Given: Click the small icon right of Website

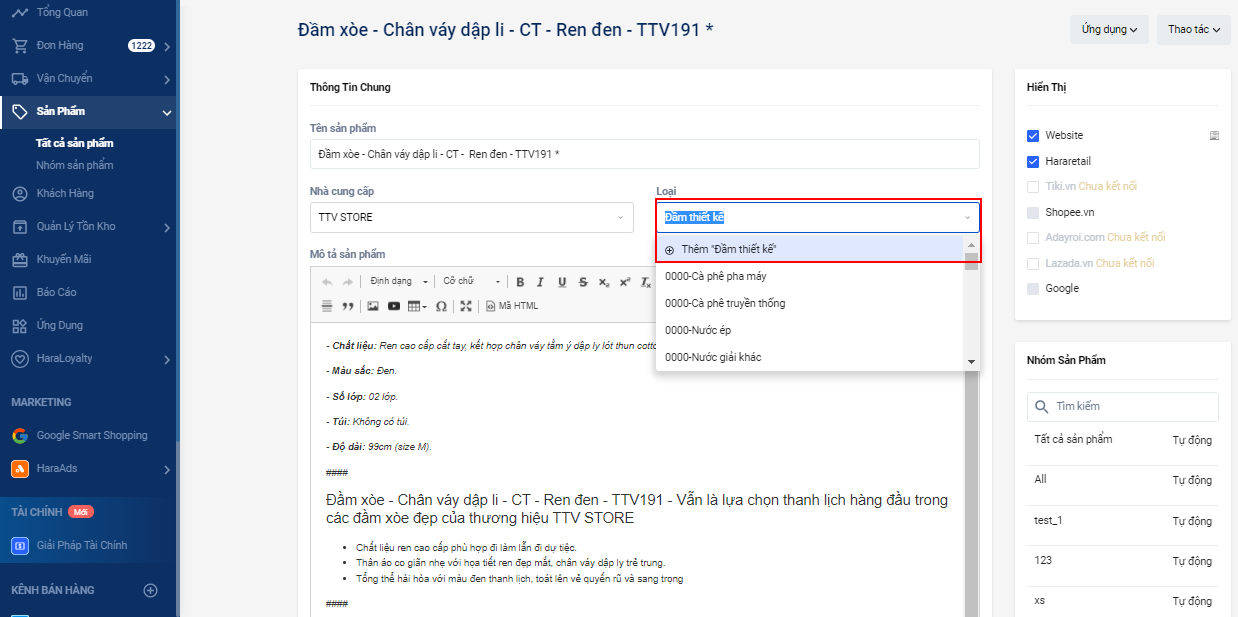Looking at the screenshot, I should [x=1214, y=135].
